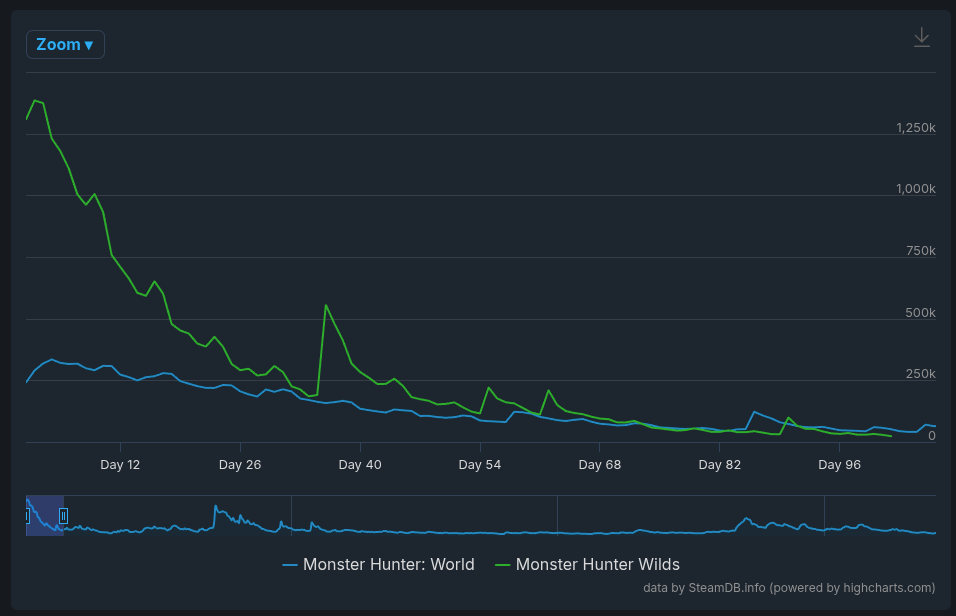The width and height of the screenshot is (956, 616).
Task: Click the 250k y-axis label
Action: pyautogui.click(x=921, y=374)
